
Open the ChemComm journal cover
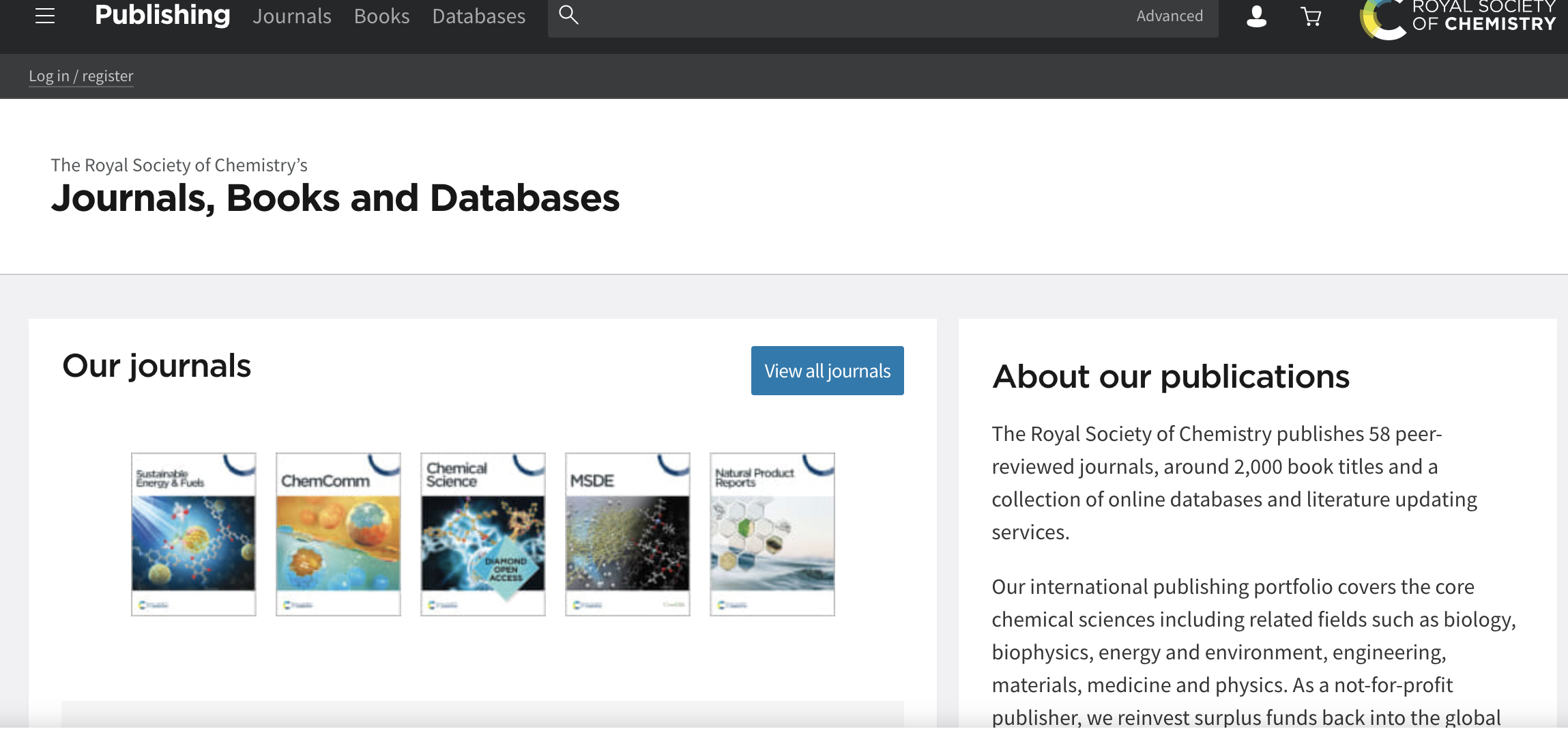pos(338,534)
